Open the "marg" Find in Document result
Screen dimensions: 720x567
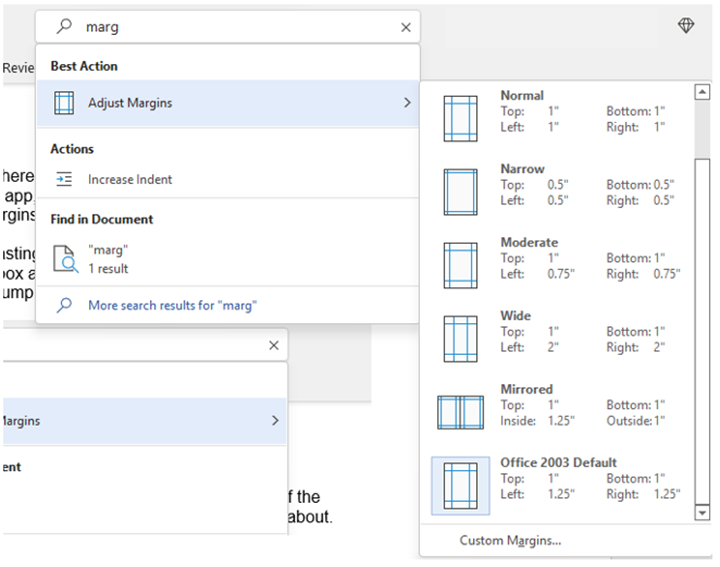click(x=108, y=259)
